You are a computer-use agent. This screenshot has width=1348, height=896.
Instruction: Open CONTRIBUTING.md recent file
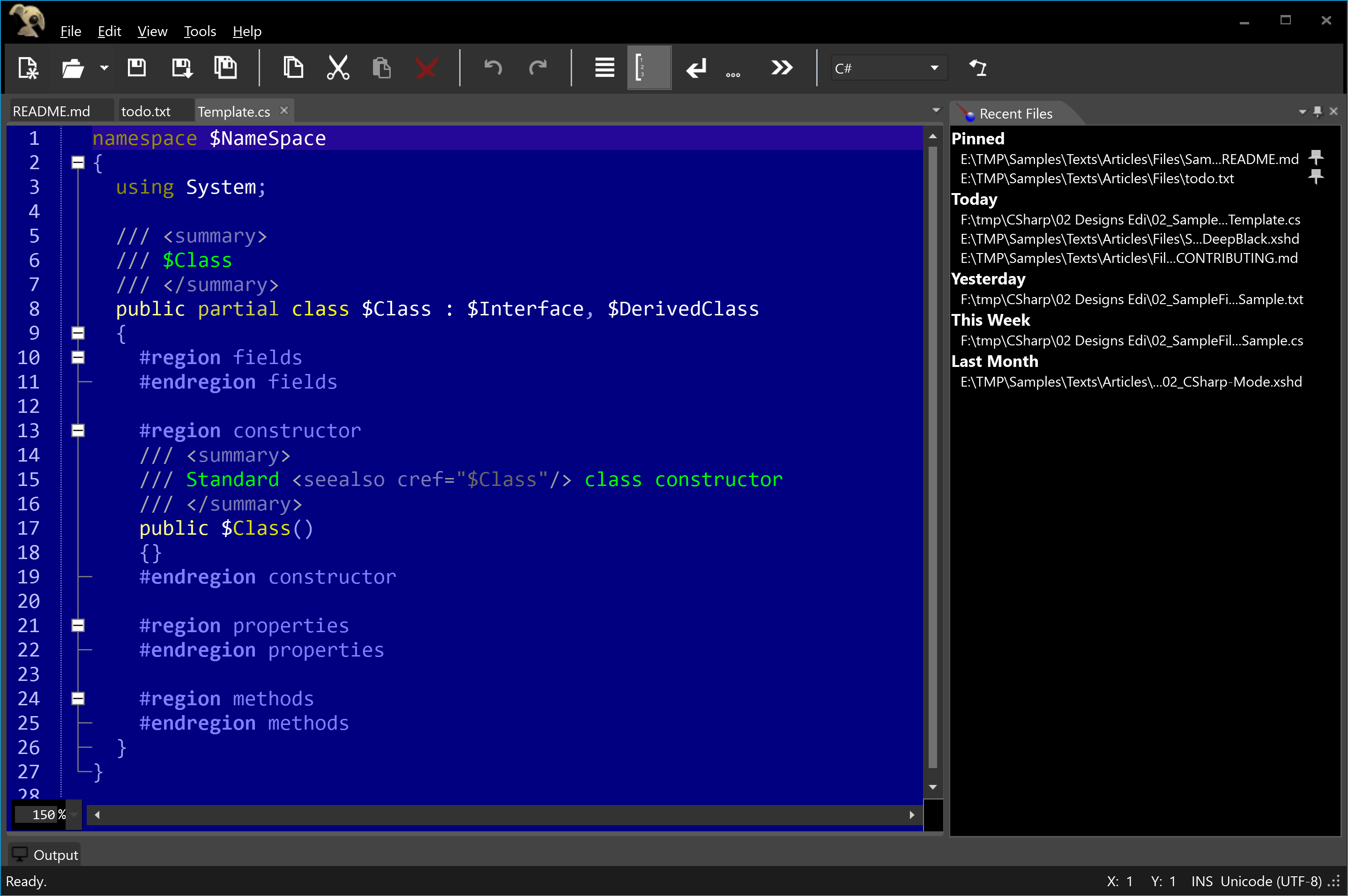(1129, 258)
